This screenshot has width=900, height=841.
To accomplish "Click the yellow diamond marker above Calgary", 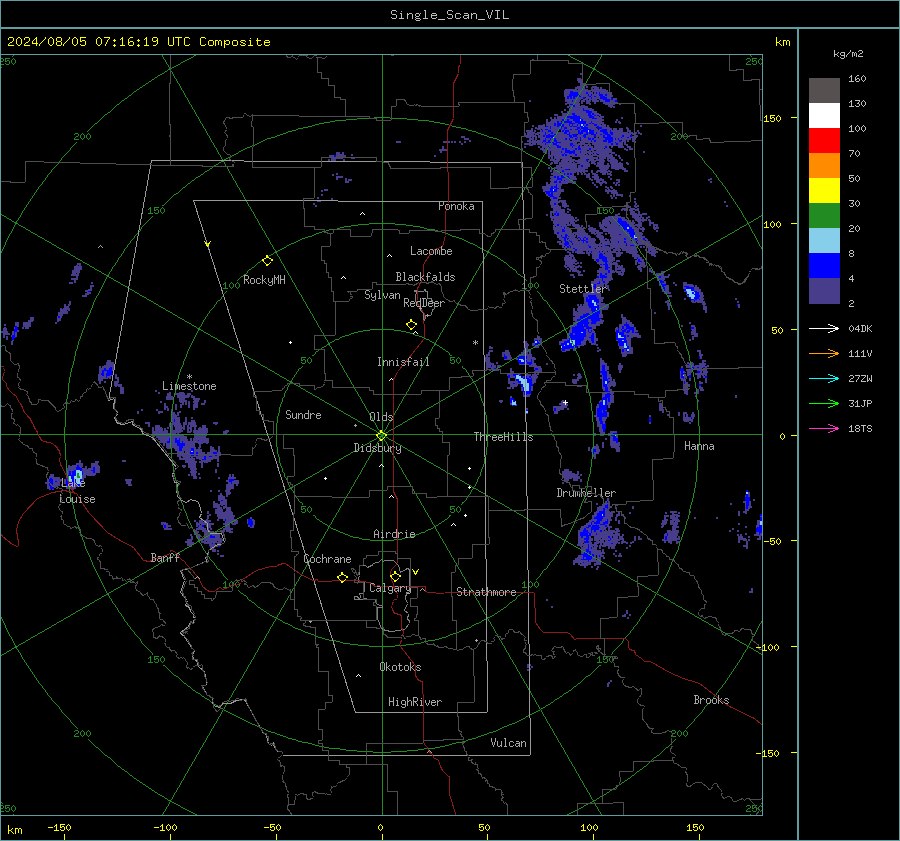I will tap(395, 576).
